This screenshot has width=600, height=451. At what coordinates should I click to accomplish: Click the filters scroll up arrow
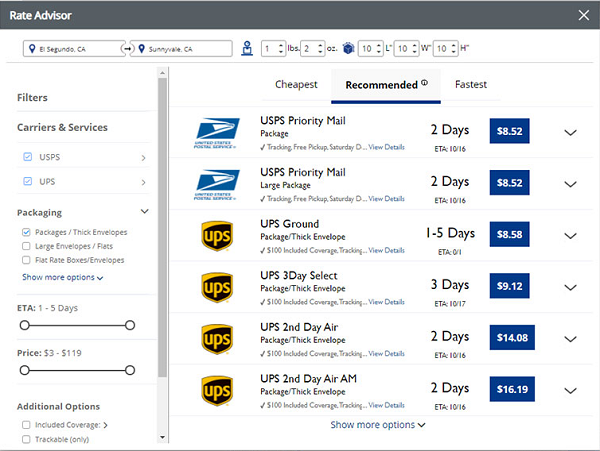click(162, 73)
